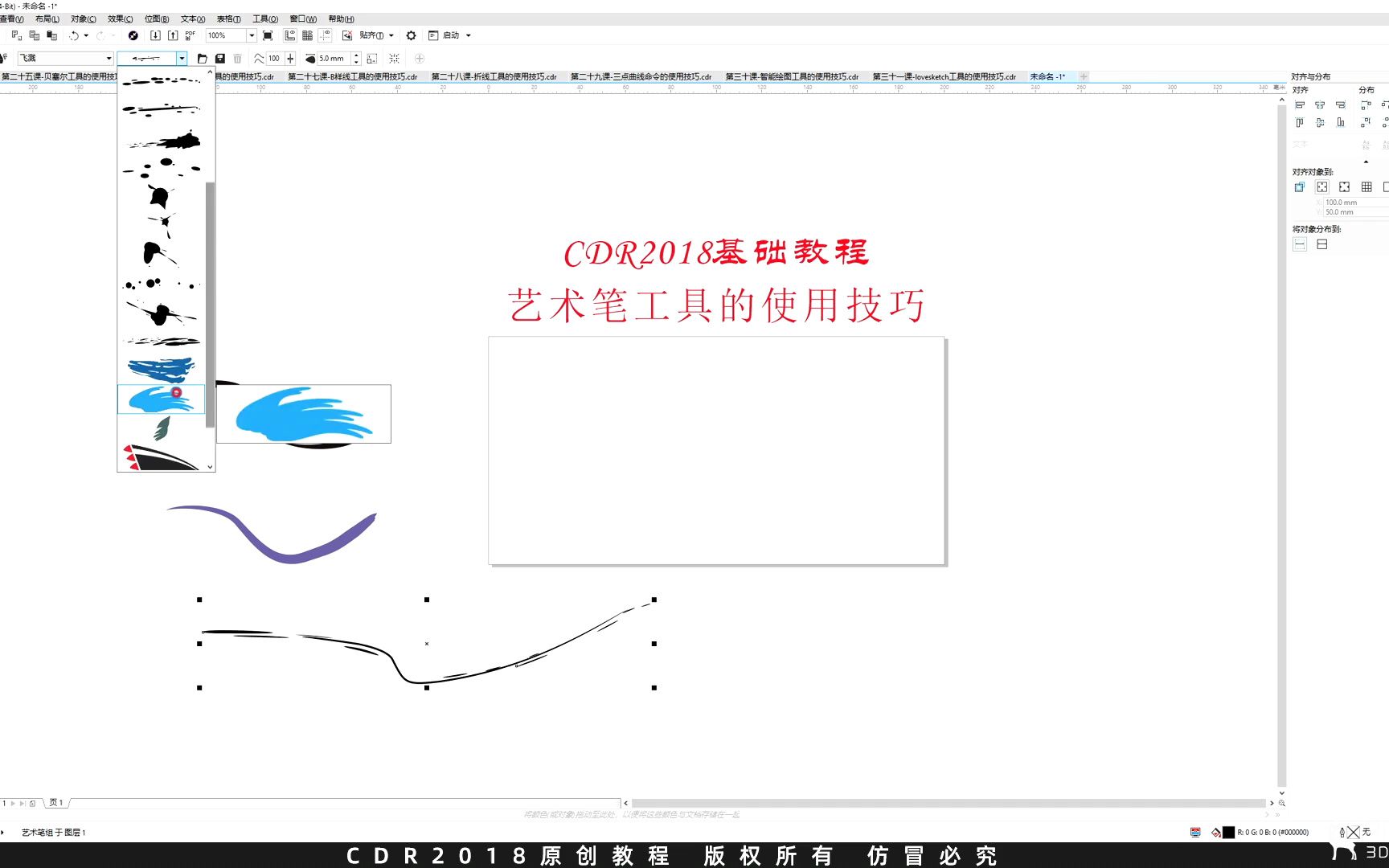Click the freehand smoothing value field
Screen dimensions: 1389x868
point(274,59)
